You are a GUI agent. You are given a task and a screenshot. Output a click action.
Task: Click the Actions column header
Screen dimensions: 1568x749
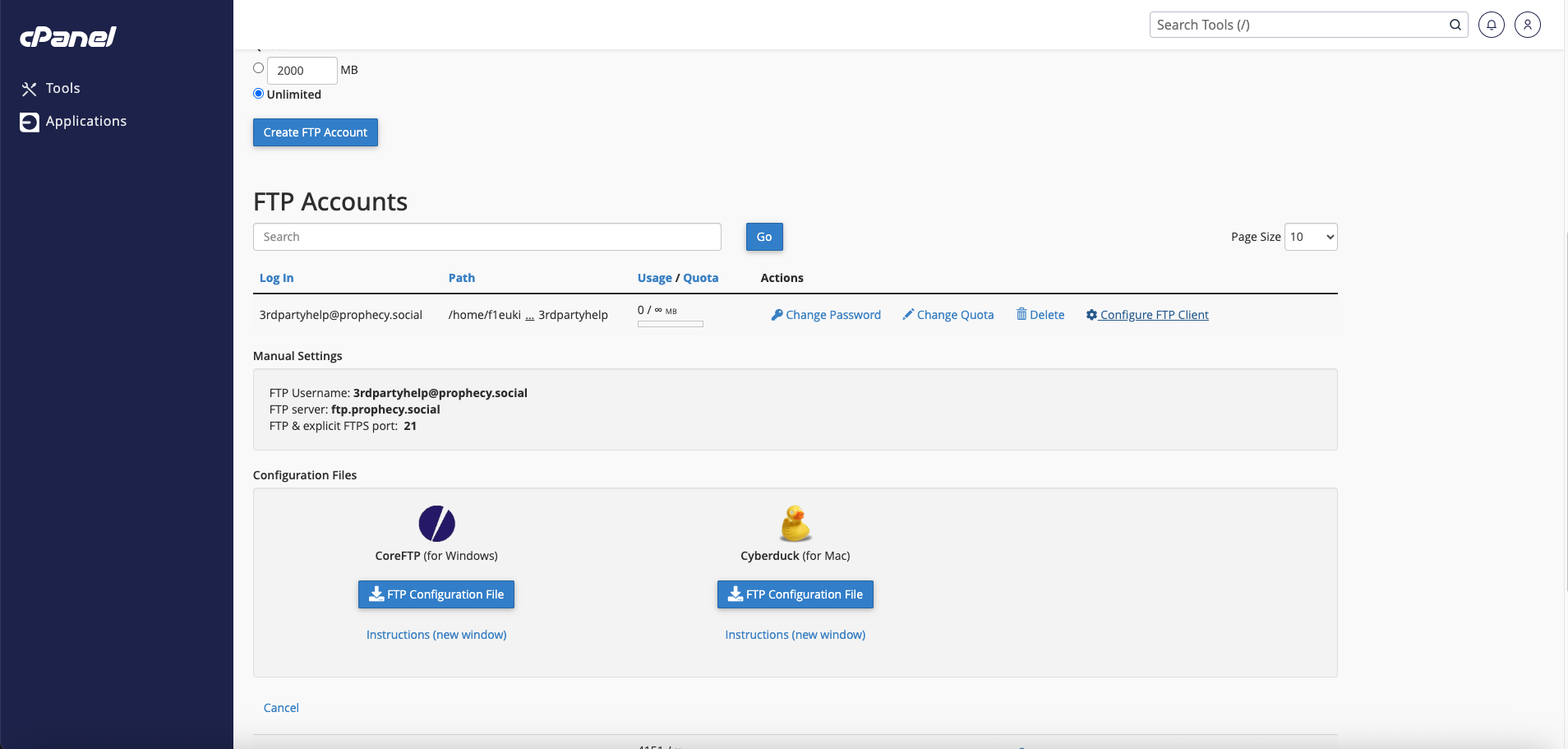coord(782,278)
